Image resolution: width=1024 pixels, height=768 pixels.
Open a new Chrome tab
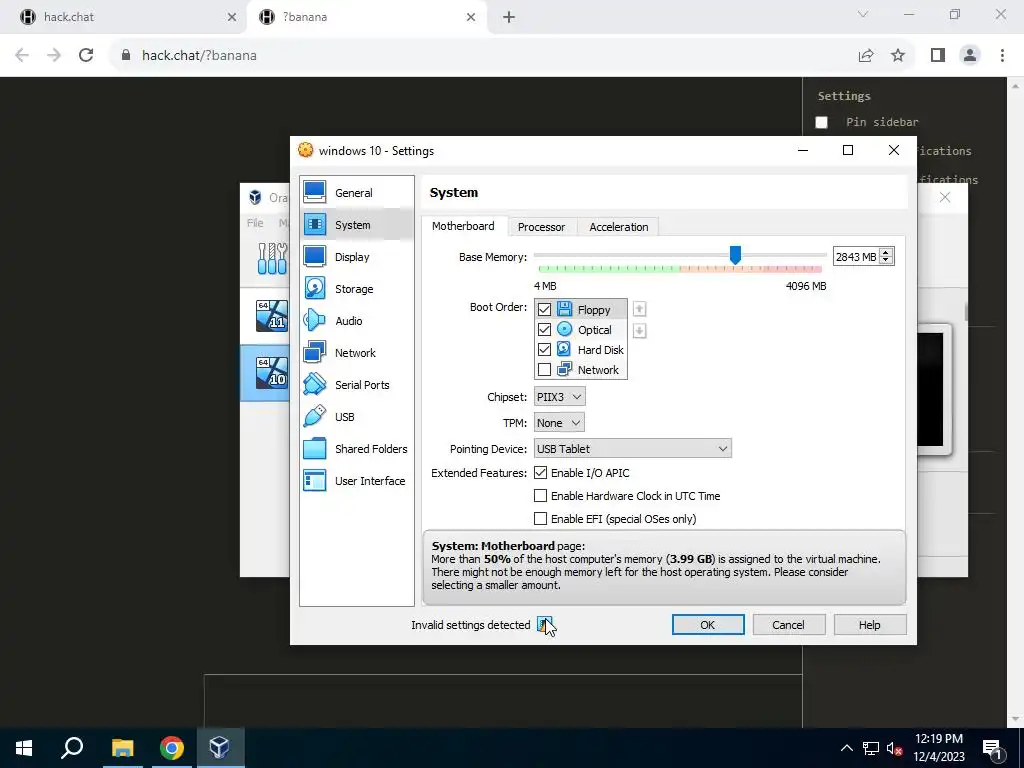coord(509,17)
